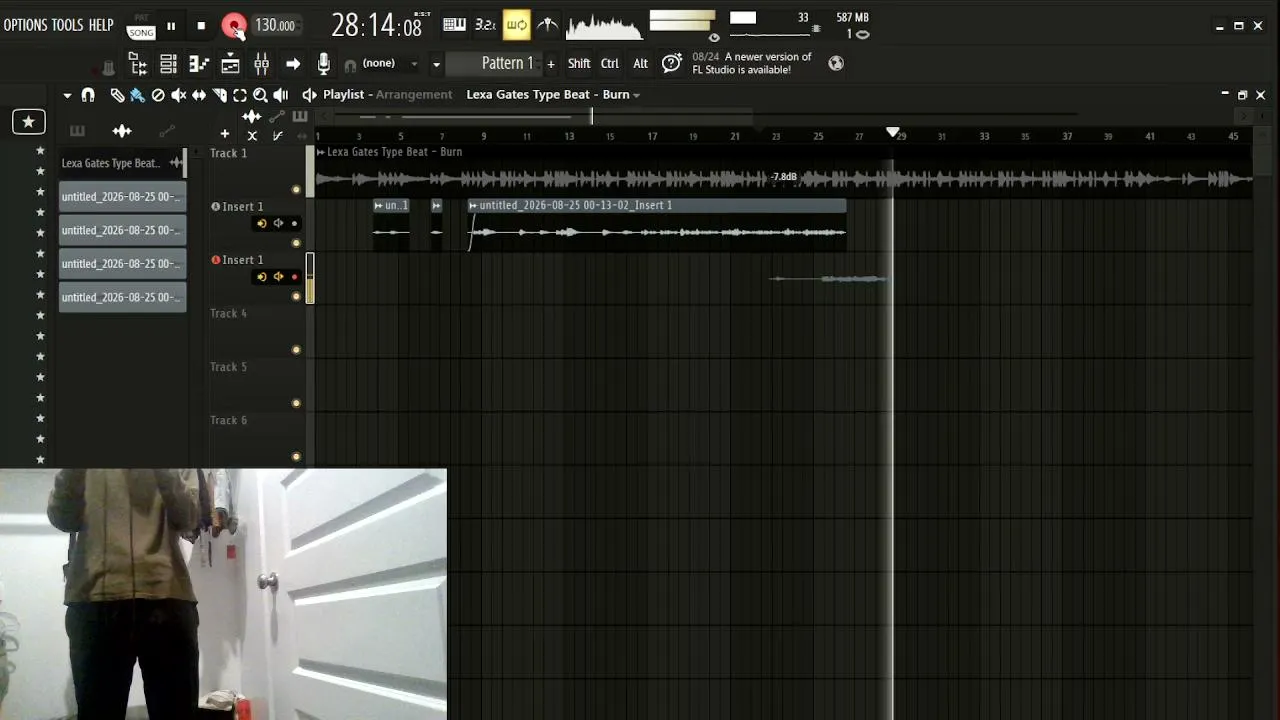
Task: Select the last untitled_2026-08-25 picker clip
Action: pos(122,298)
